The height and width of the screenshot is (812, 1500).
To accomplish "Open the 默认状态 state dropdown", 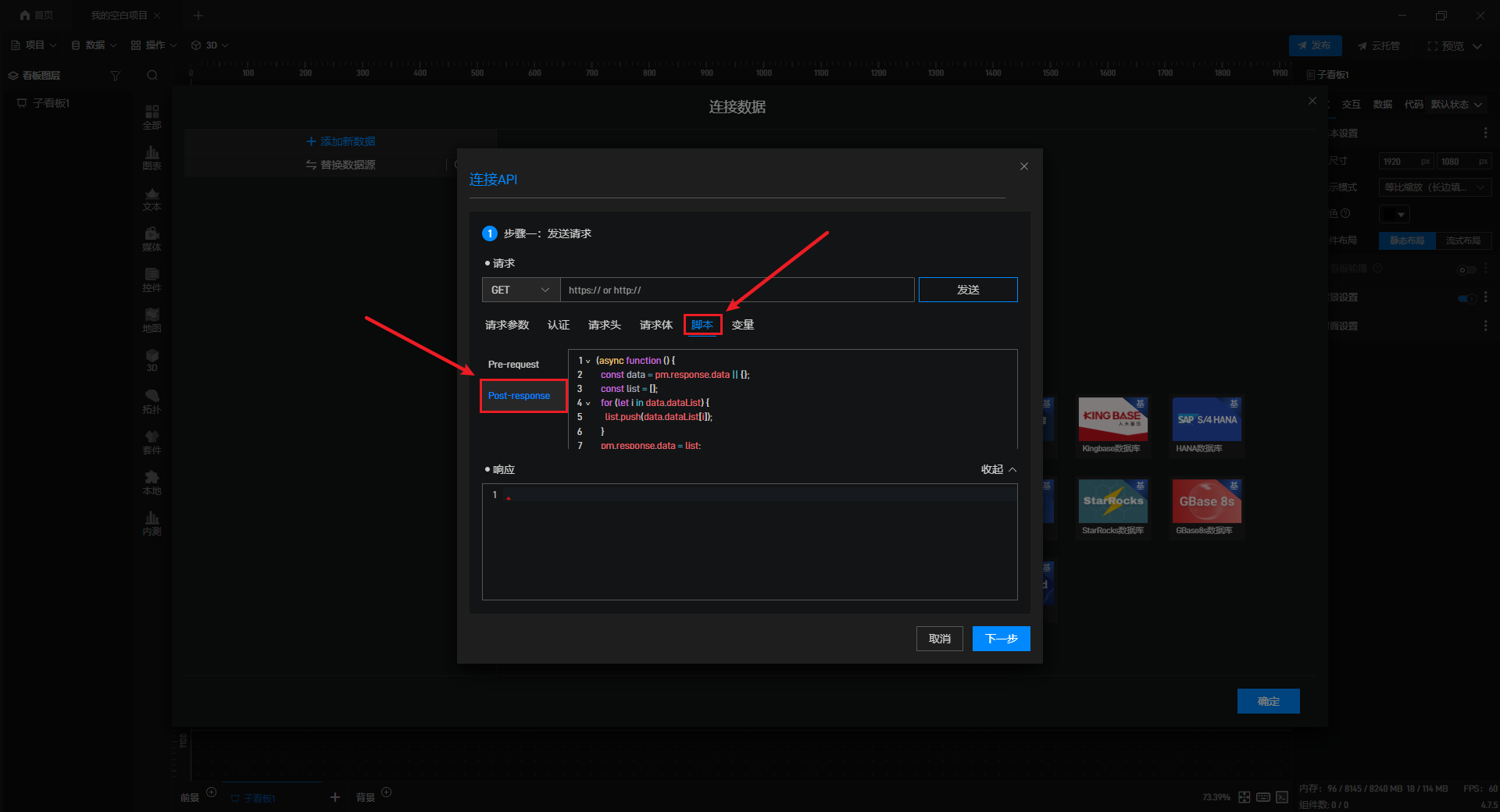I will [x=1456, y=105].
